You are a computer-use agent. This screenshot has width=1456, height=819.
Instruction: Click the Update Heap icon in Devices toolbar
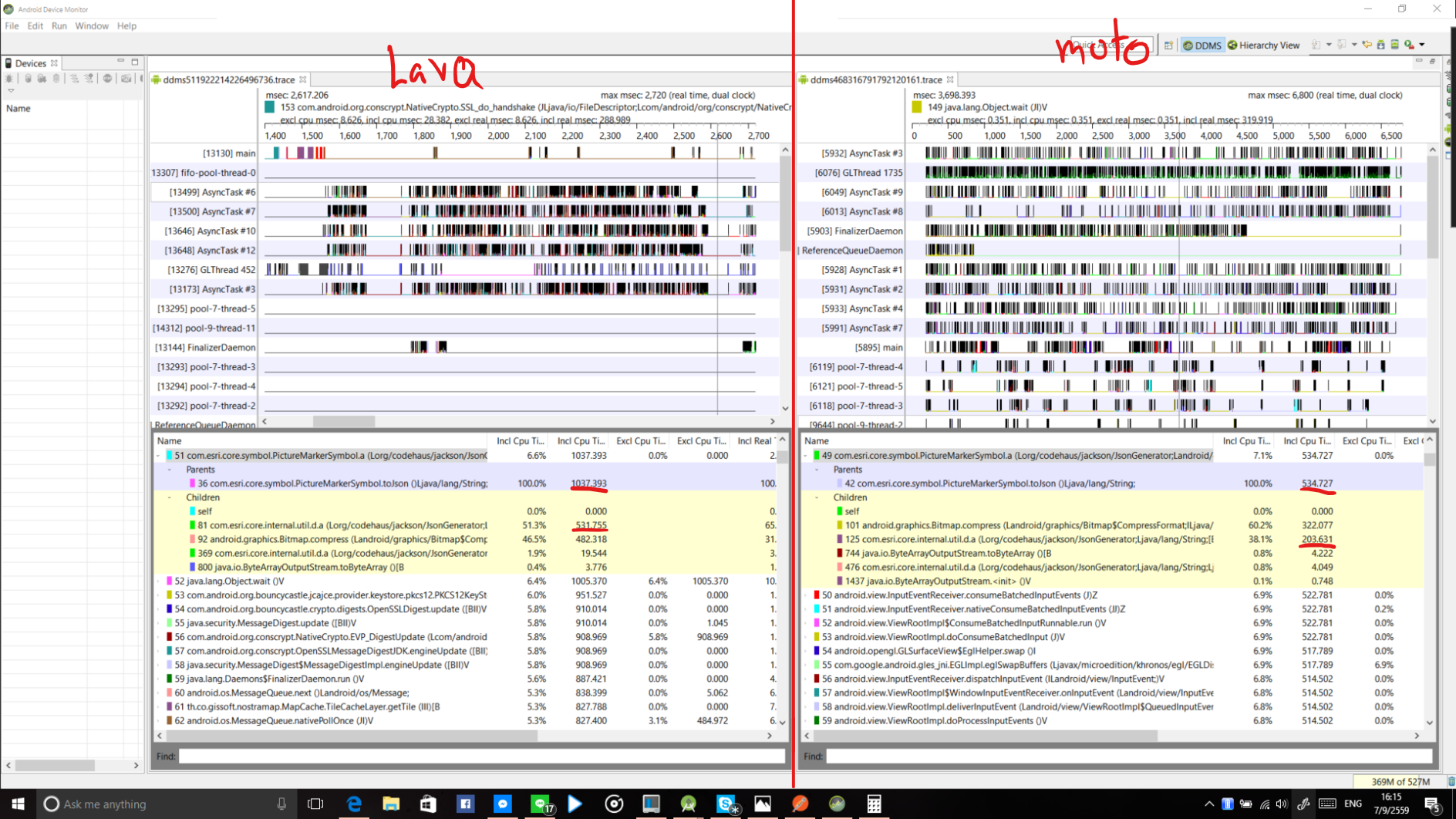tap(28, 79)
